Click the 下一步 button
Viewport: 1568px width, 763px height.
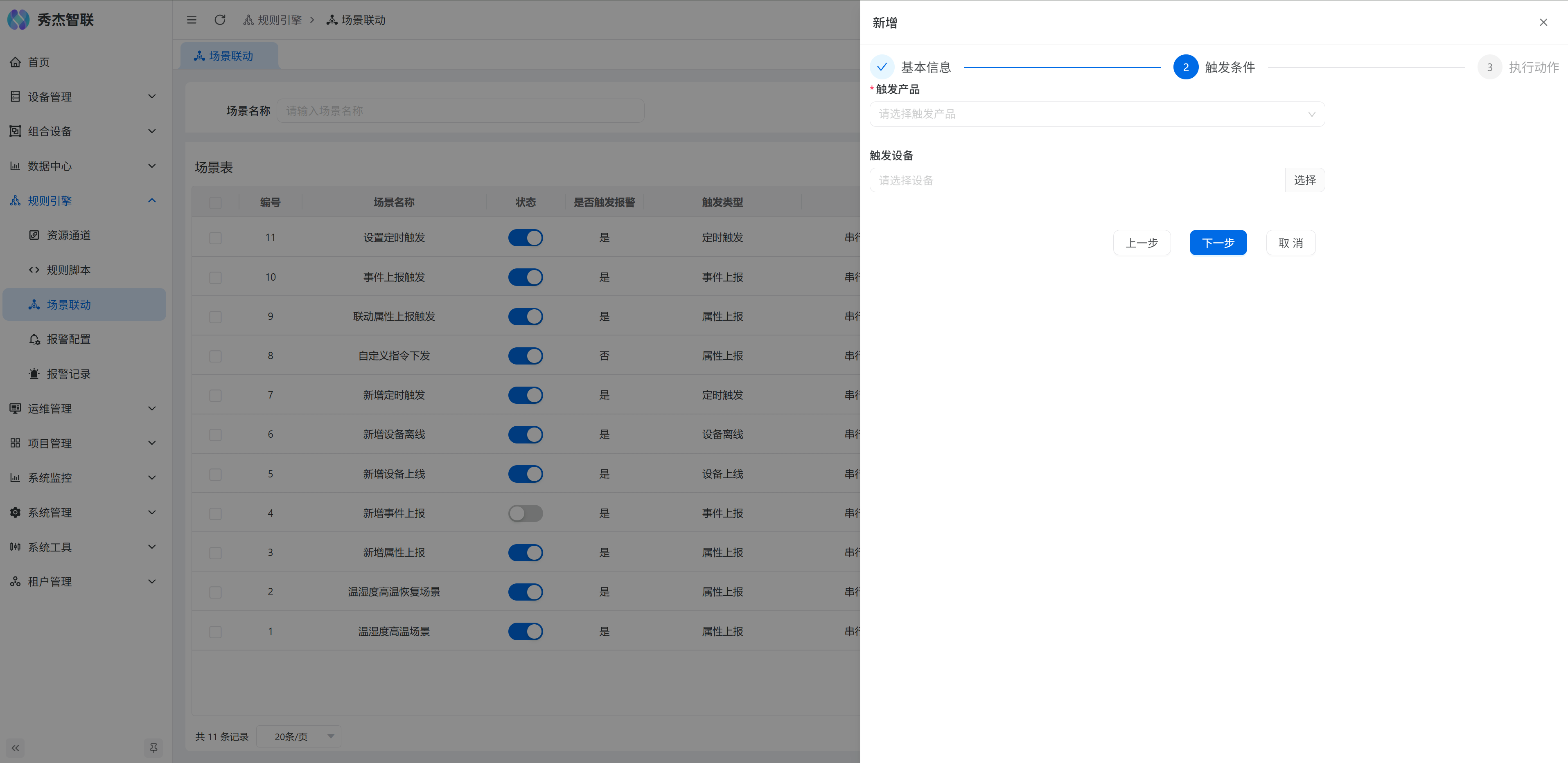tap(1218, 243)
